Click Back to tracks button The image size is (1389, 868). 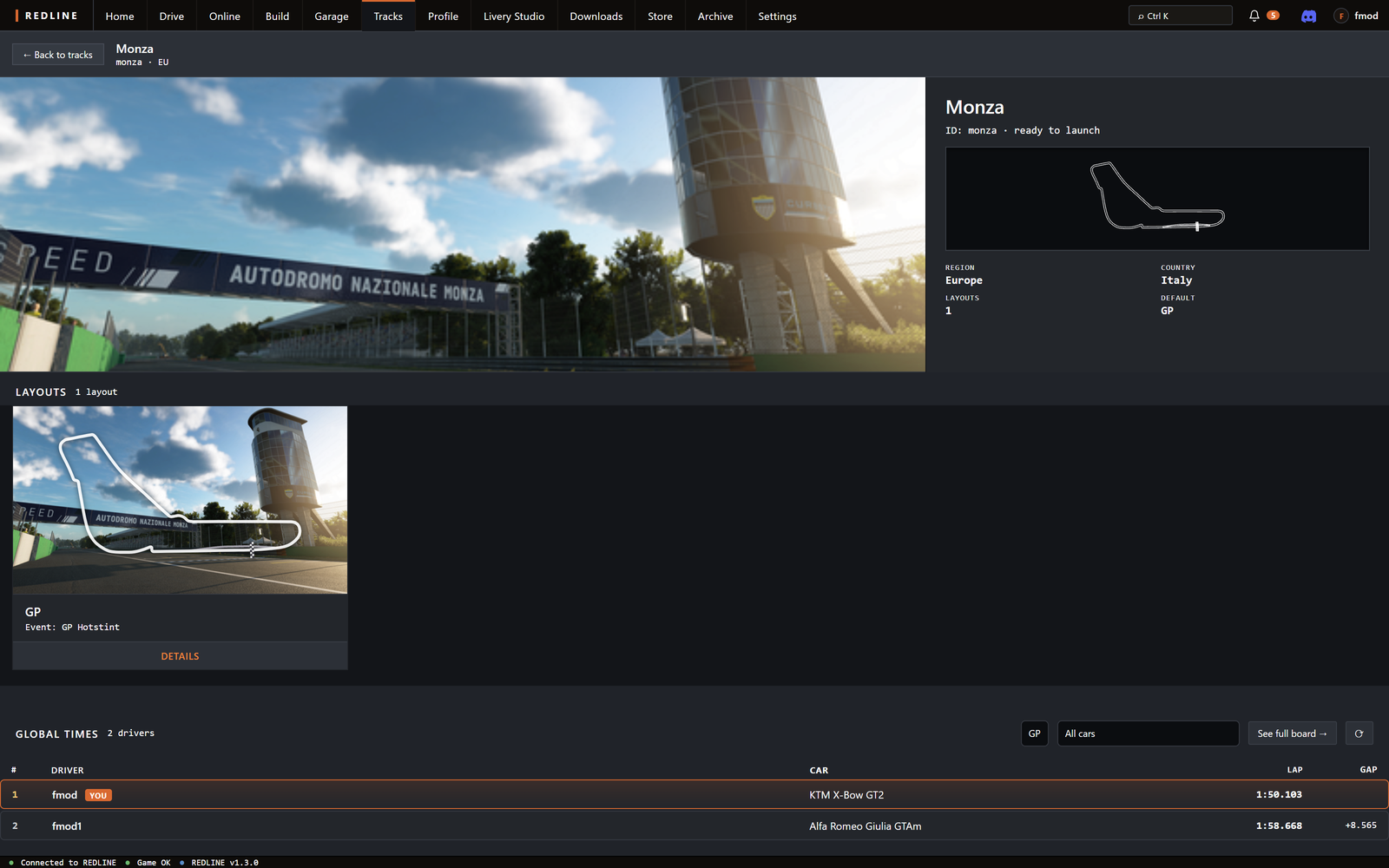click(58, 55)
